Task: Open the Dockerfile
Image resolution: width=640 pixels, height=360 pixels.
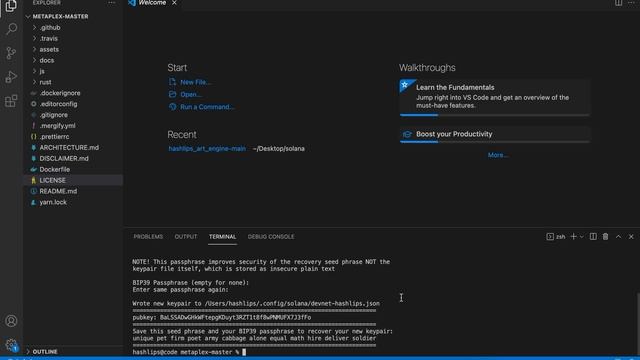Action: 55,169
